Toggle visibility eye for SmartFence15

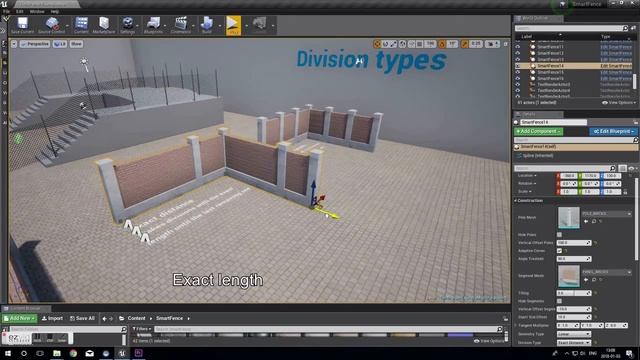(x=518, y=72)
